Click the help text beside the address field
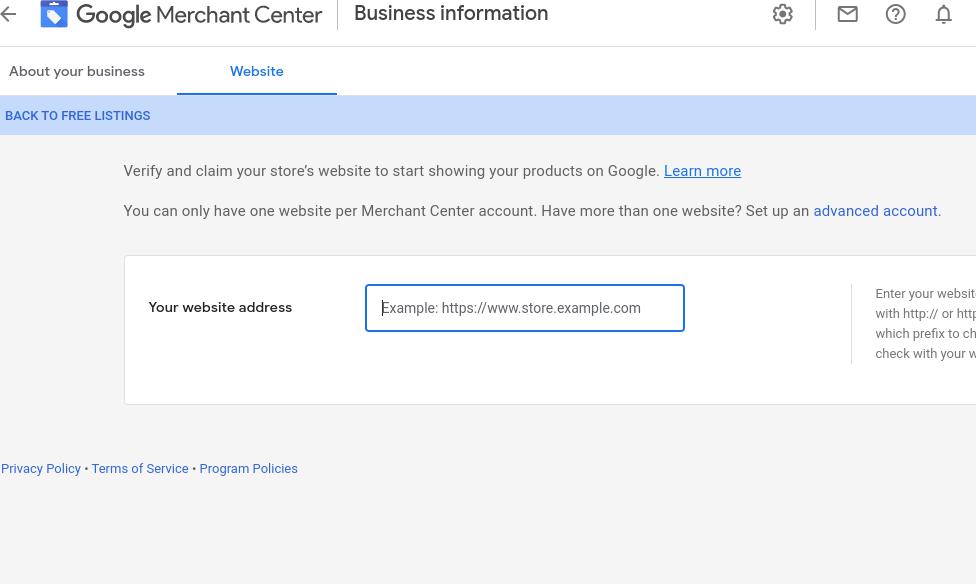976x584 pixels. coord(925,323)
